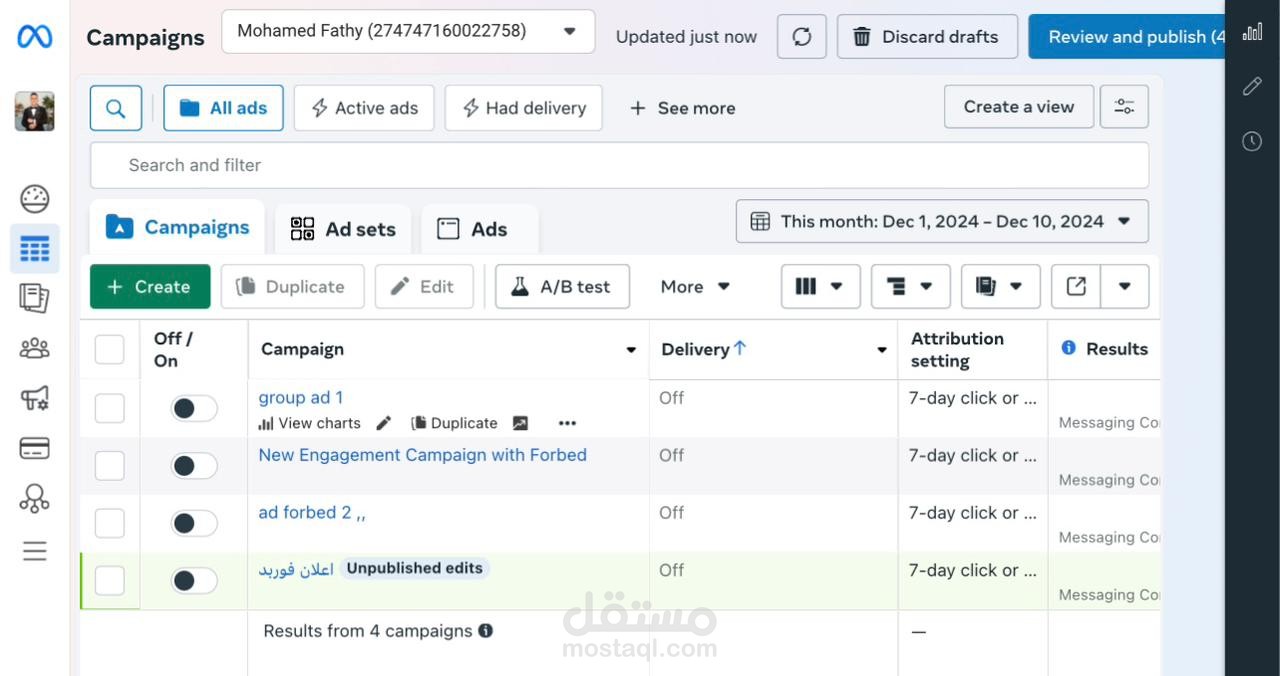Screen dimensions: 1280x676
Task: Open the Audiences people icon
Action: click(x=35, y=348)
